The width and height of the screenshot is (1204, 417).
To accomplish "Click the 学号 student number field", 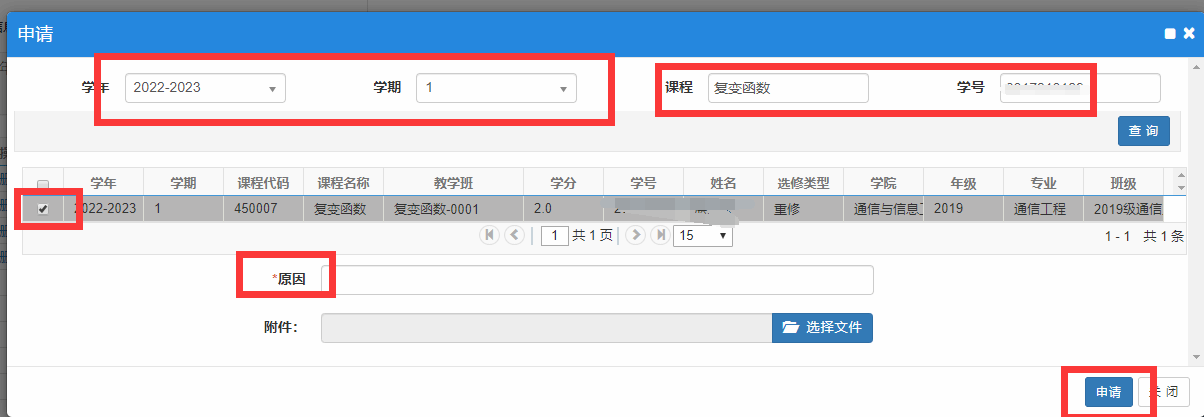I will click(1080, 88).
